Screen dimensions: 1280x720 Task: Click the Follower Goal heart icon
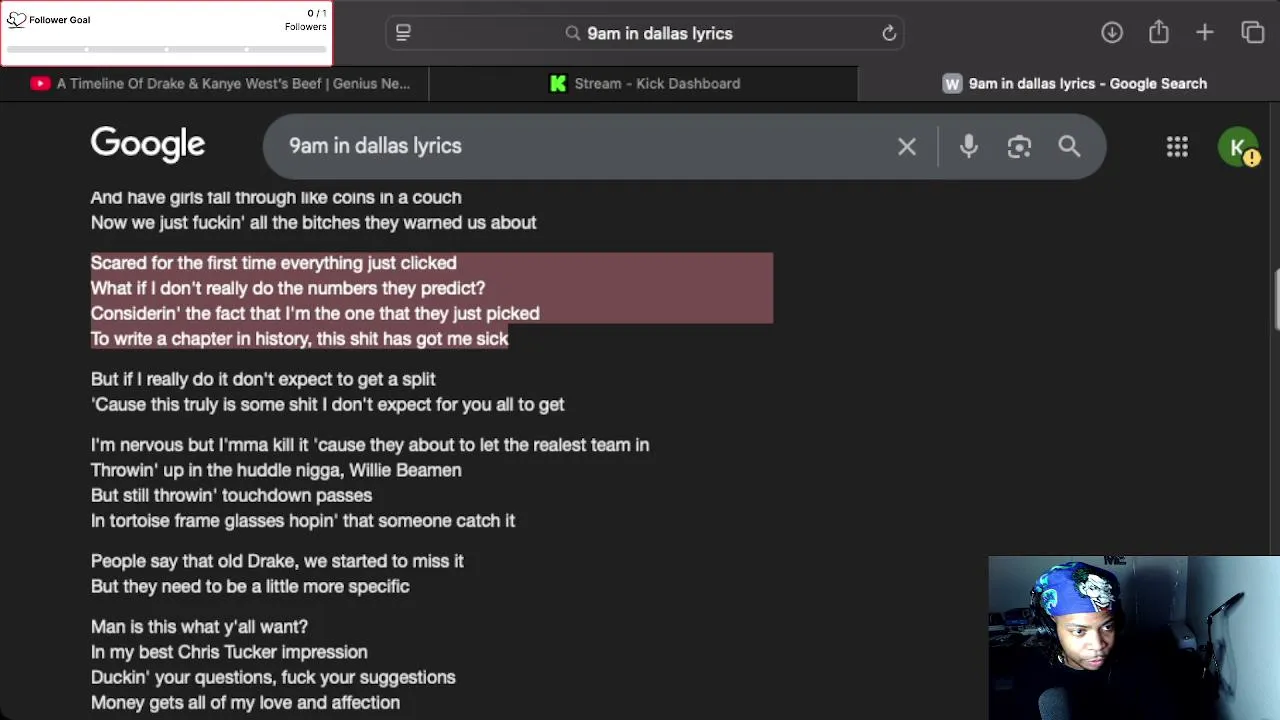(x=16, y=19)
